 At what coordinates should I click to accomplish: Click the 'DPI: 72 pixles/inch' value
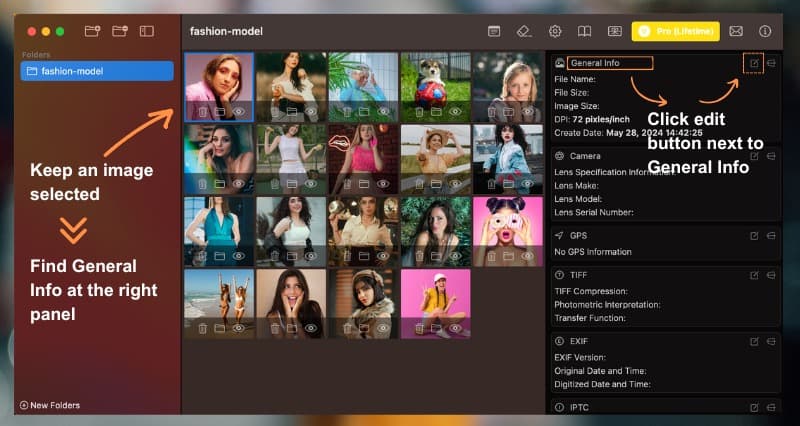tap(592, 119)
